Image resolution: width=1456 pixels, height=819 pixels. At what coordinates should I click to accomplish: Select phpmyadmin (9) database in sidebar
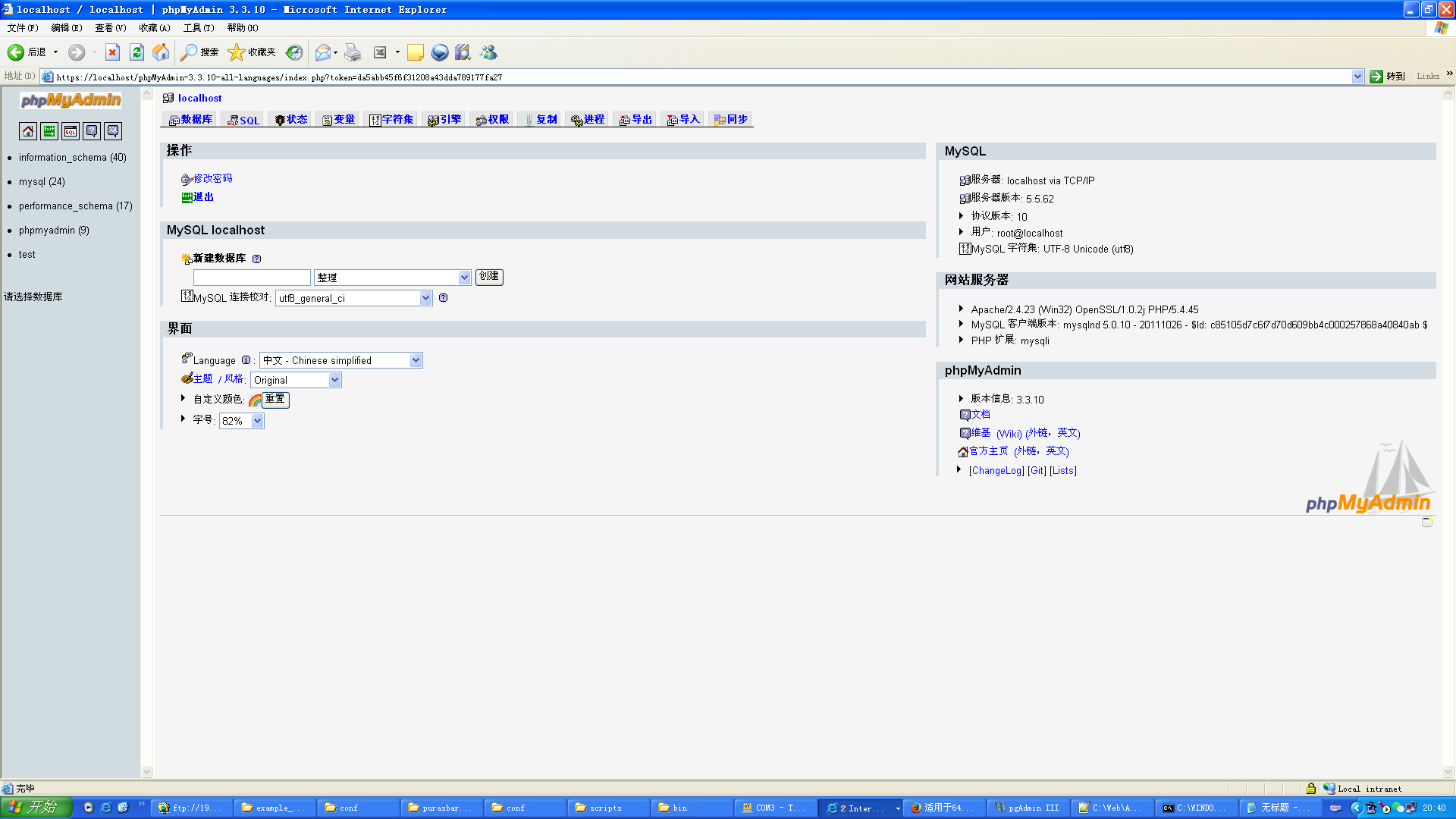click(54, 231)
